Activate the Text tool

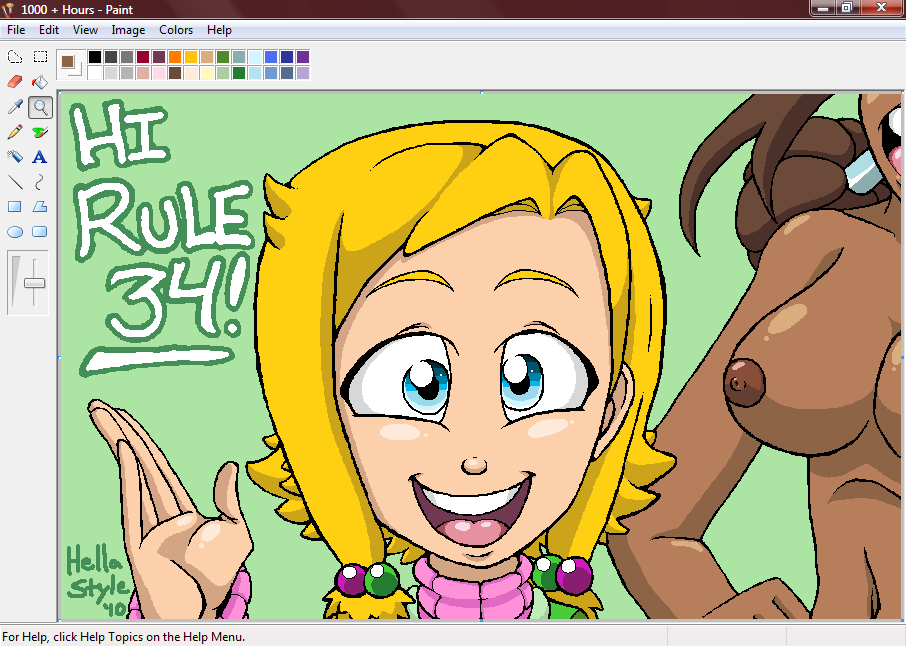click(40, 157)
